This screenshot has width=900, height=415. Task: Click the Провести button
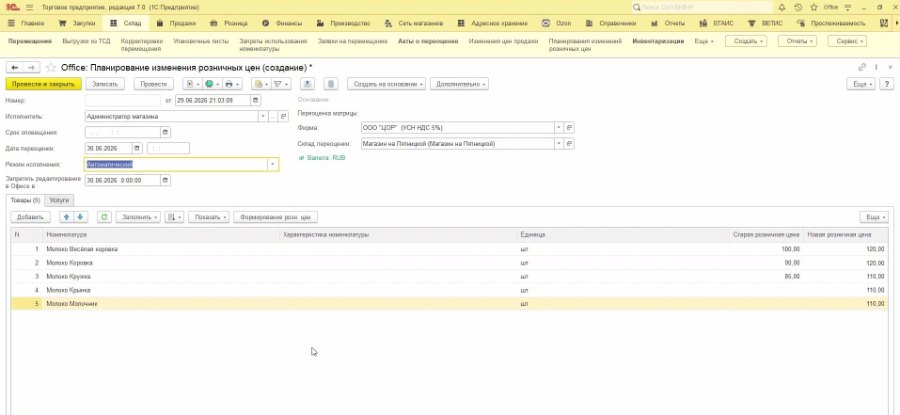(x=153, y=84)
